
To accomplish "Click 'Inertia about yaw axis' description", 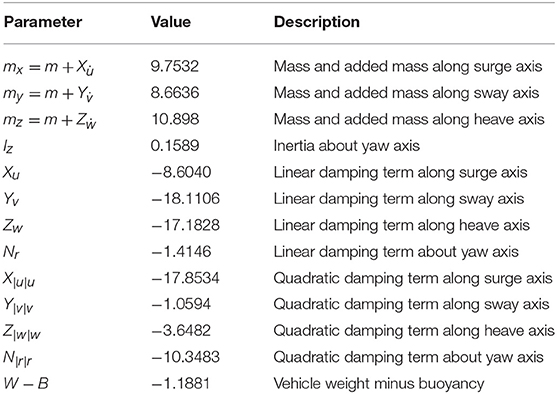I will pyautogui.click(x=347, y=146).
